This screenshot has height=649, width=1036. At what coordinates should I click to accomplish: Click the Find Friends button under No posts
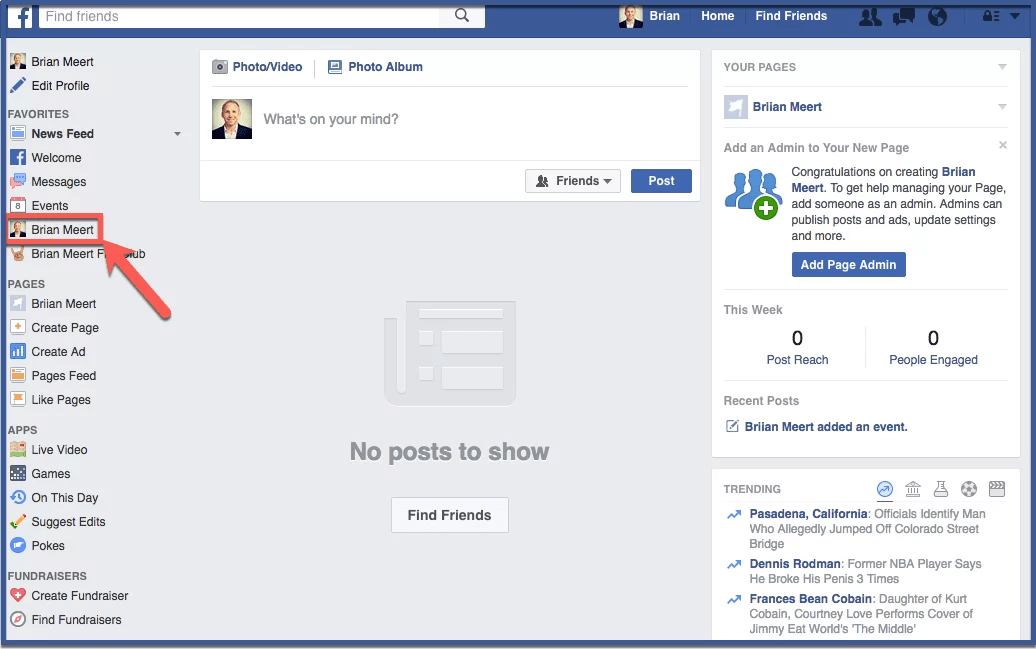(x=449, y=515)
